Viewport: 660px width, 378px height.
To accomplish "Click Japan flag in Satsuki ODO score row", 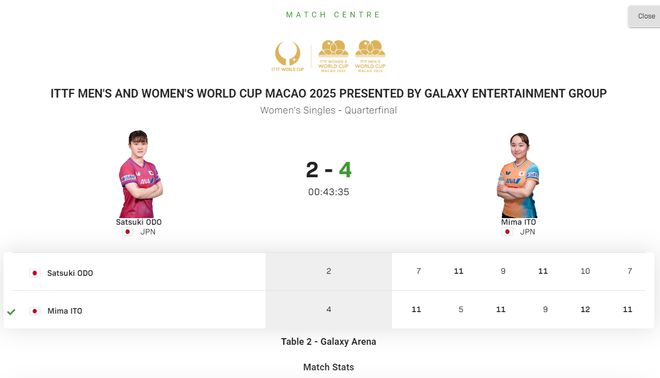I will [35, 273].
